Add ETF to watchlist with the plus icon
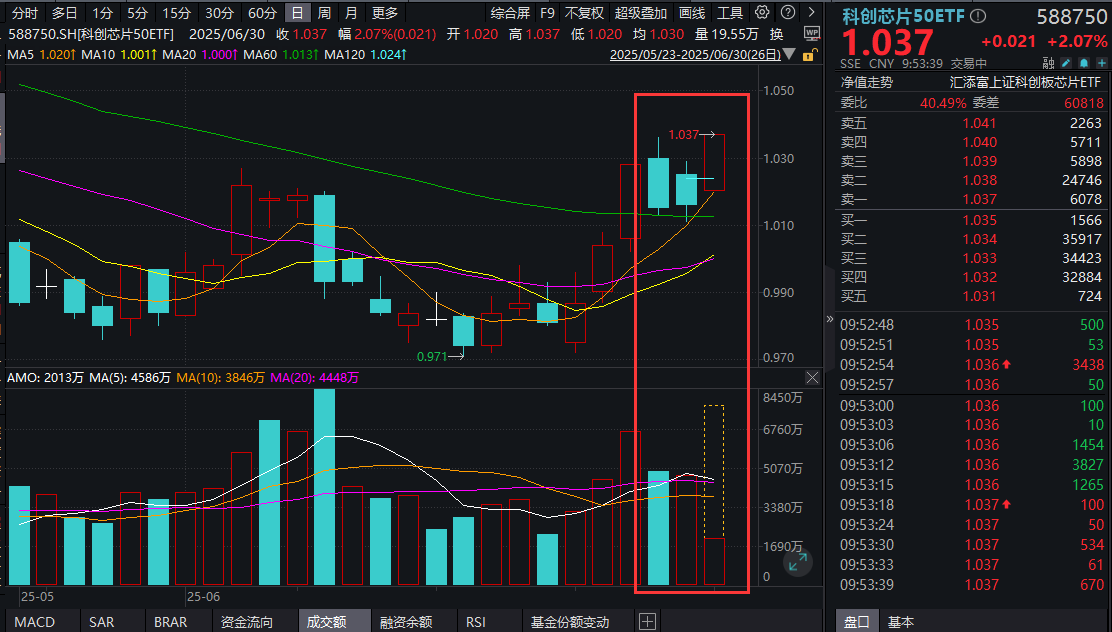This screenshot has width=1112, height=632. [x=1102, y=62]
